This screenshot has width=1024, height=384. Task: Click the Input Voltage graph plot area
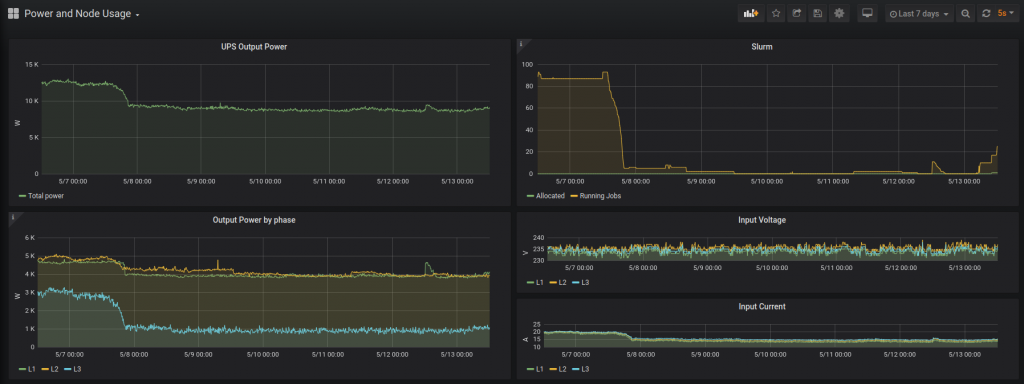[773, 249]
